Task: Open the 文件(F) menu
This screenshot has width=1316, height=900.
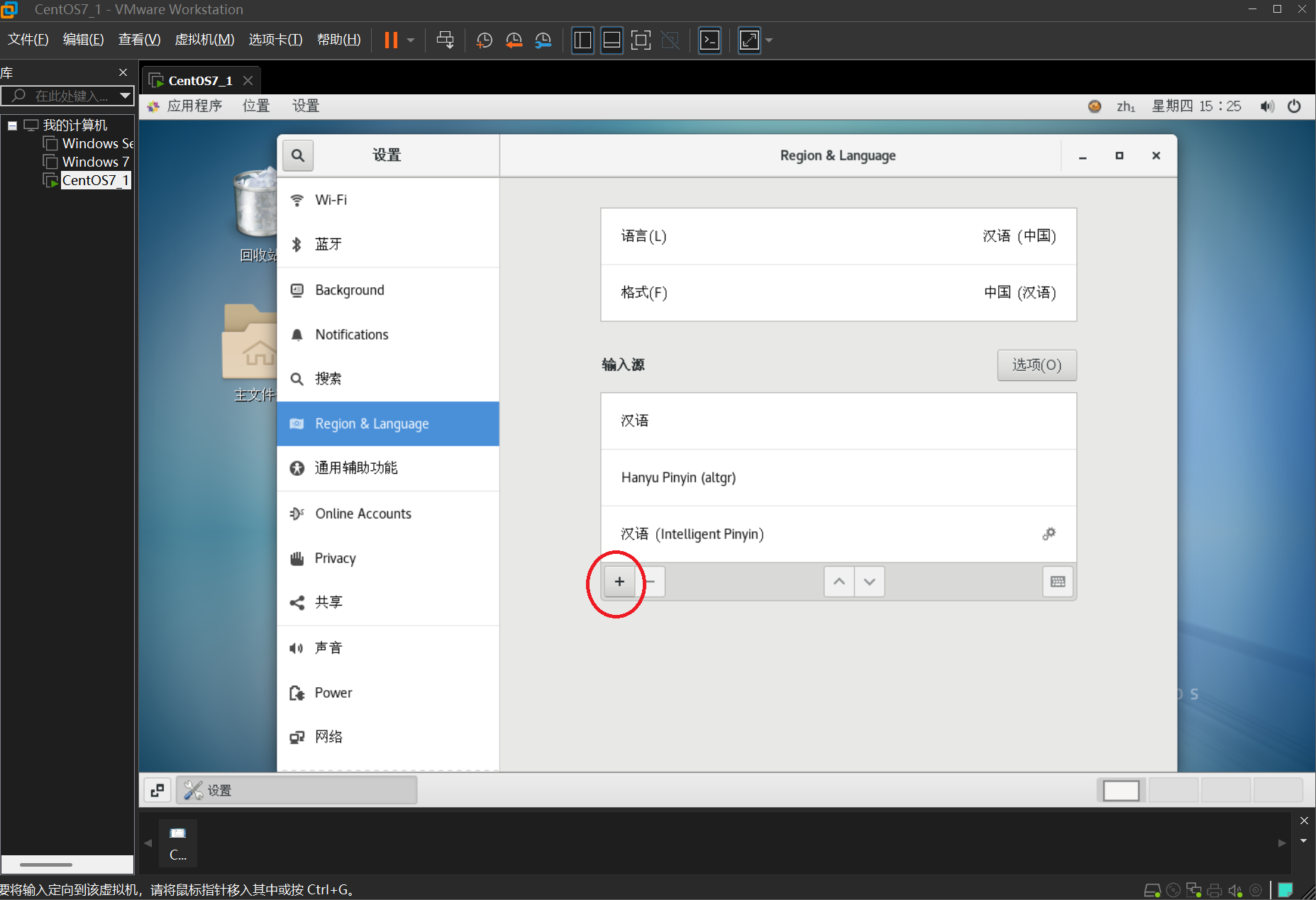Action: 28,40
